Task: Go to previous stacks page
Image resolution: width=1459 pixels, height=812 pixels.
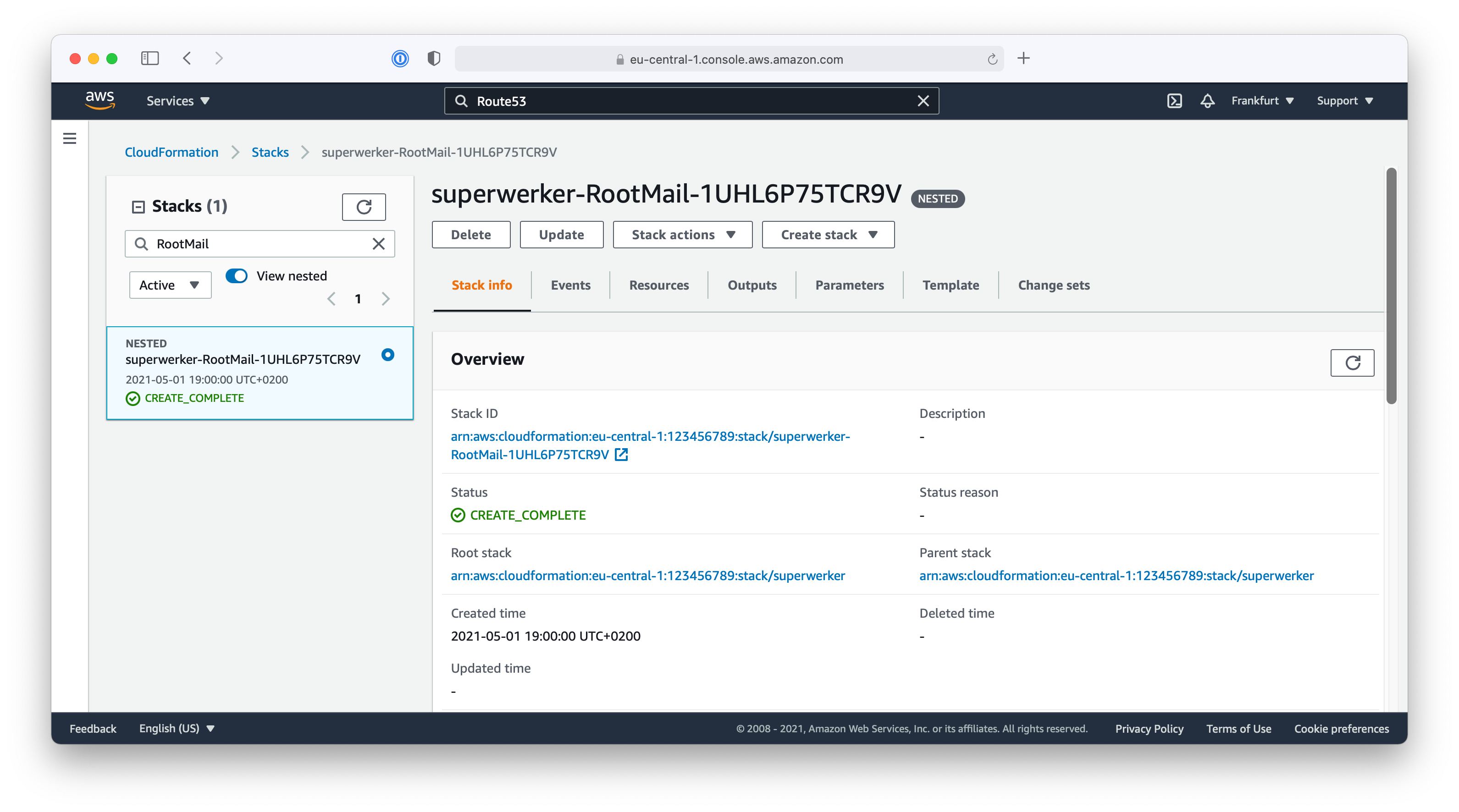Action: (332, 299)
